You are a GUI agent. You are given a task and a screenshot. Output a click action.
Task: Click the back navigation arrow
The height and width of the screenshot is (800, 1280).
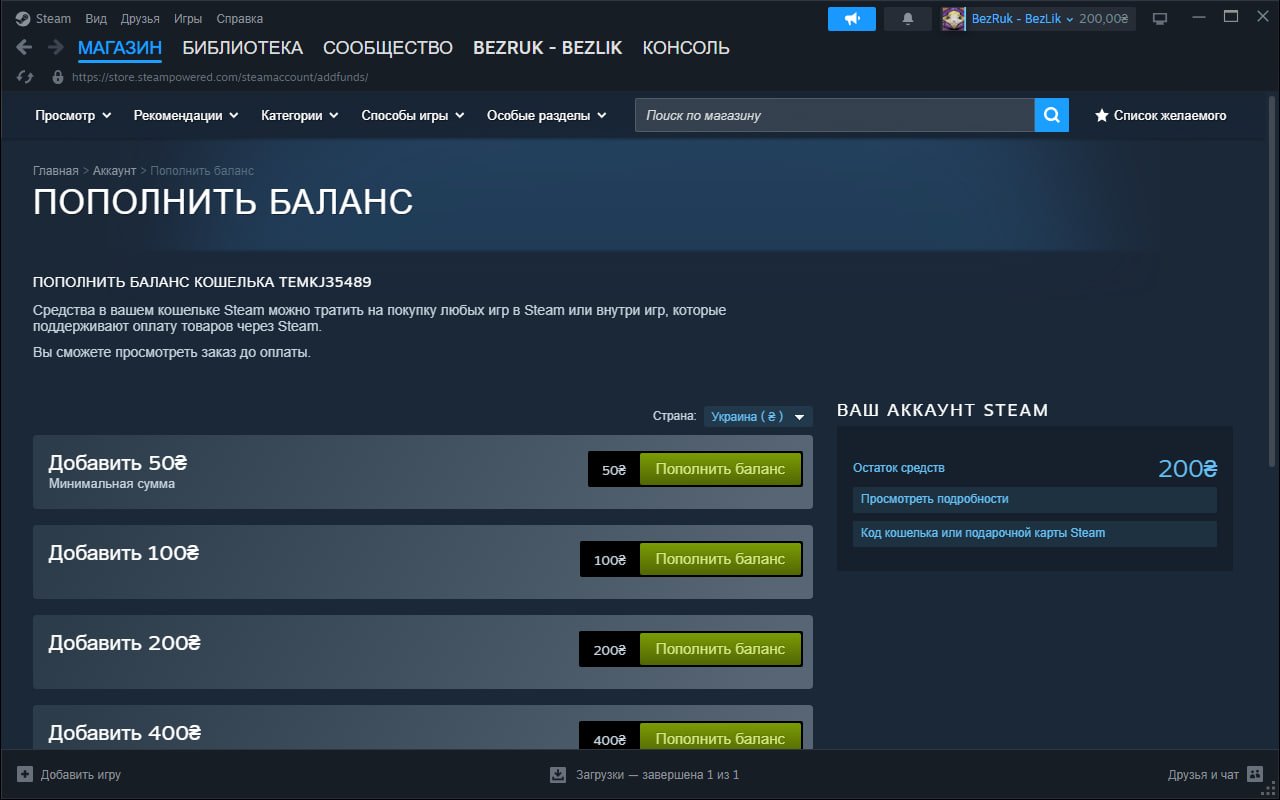point(25,48)
